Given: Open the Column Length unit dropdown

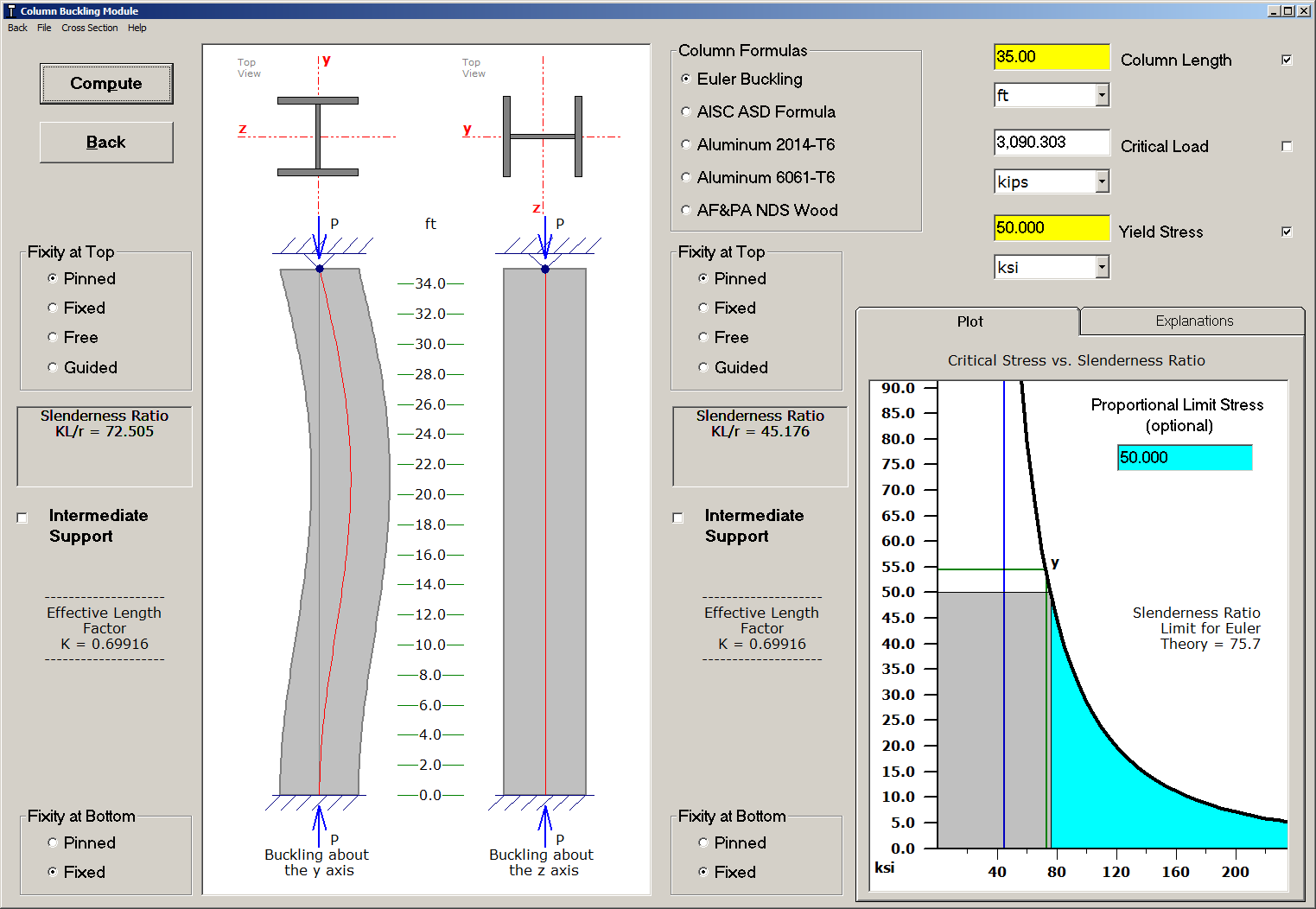Looking at the screenshot, I should pos(1099,94).
